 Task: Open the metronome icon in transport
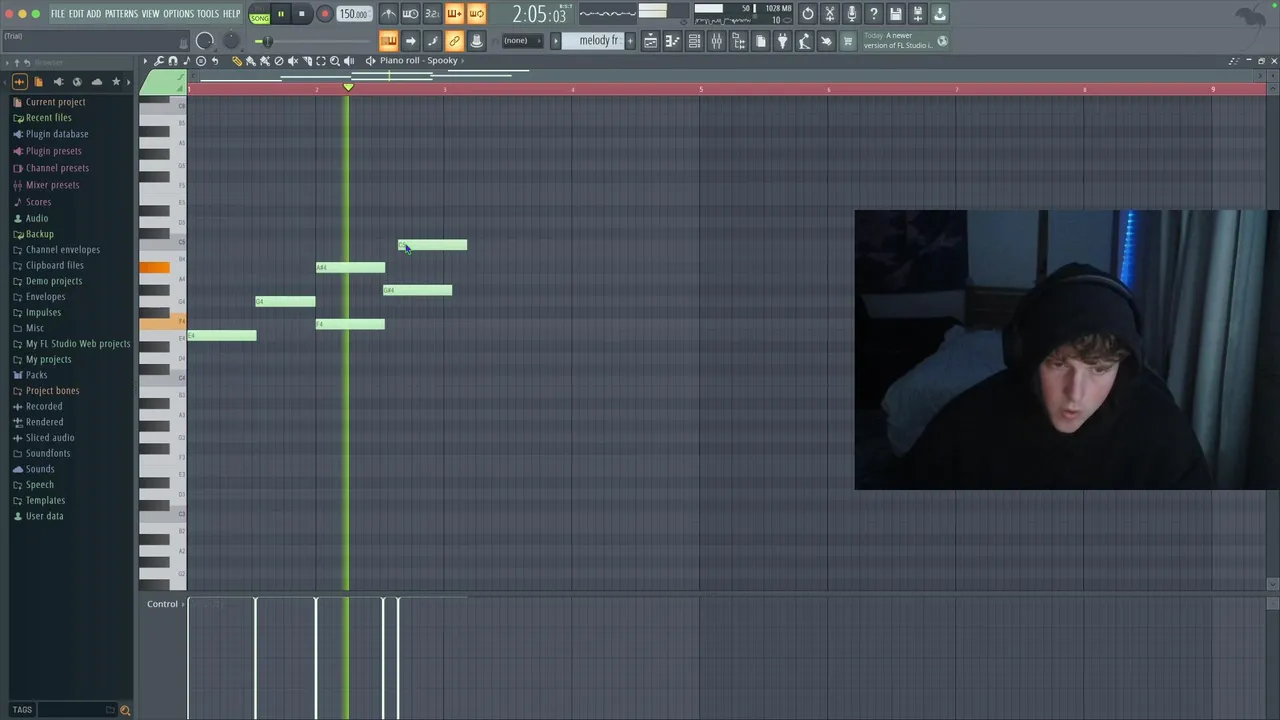click(389, 14)
